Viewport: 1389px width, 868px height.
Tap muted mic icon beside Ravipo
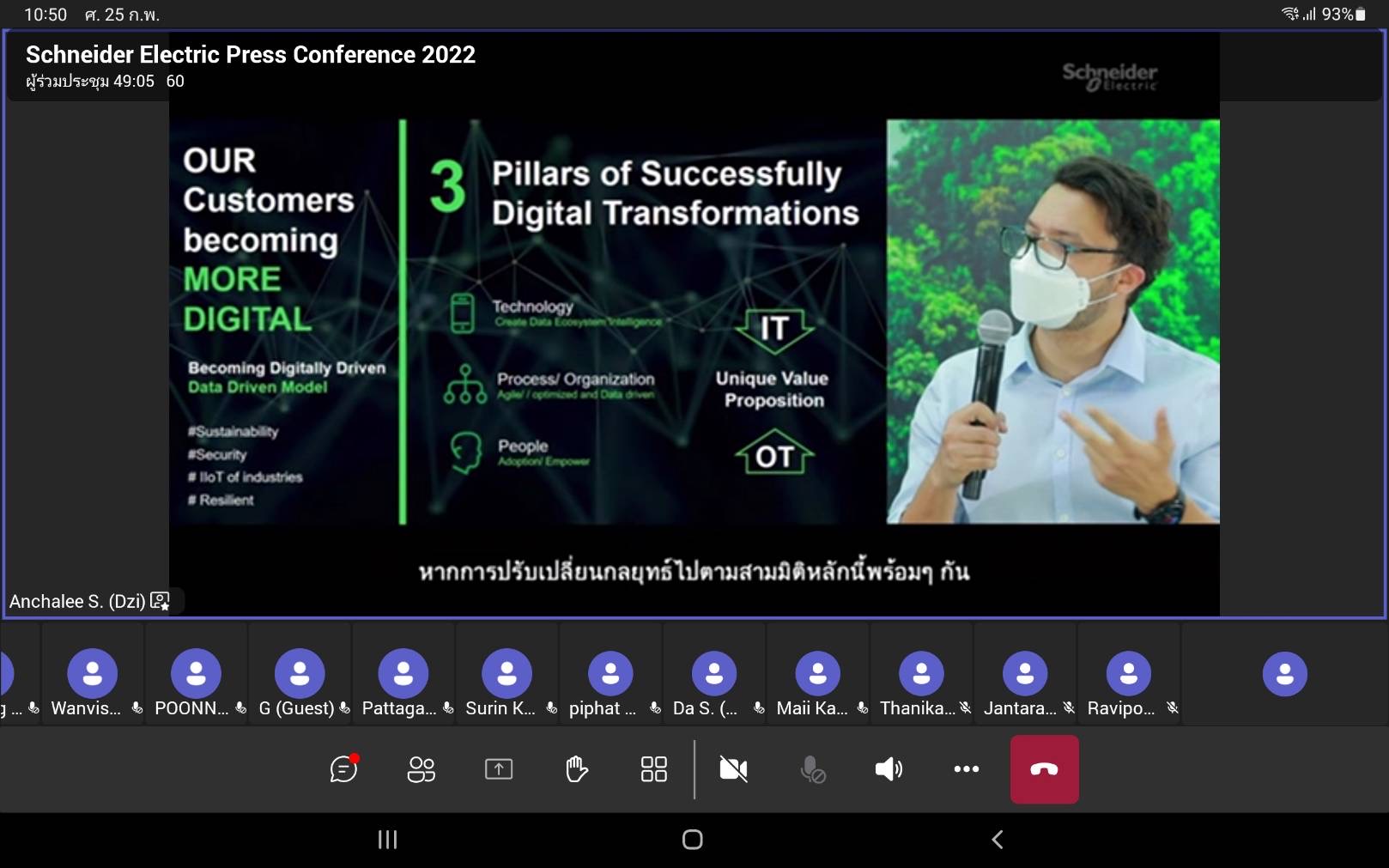coord(1173,708)
